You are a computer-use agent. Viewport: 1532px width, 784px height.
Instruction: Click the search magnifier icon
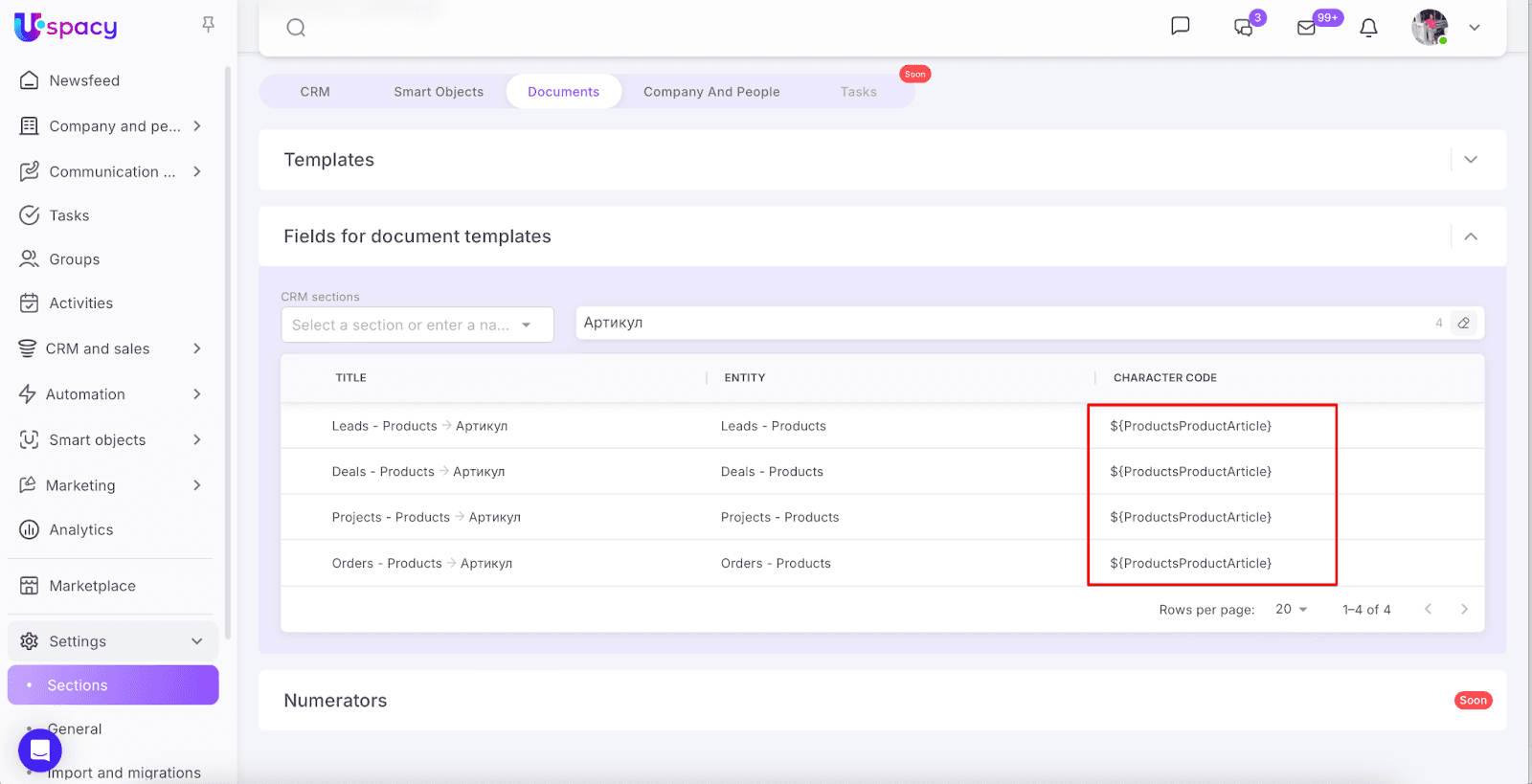tap(296, 28)
